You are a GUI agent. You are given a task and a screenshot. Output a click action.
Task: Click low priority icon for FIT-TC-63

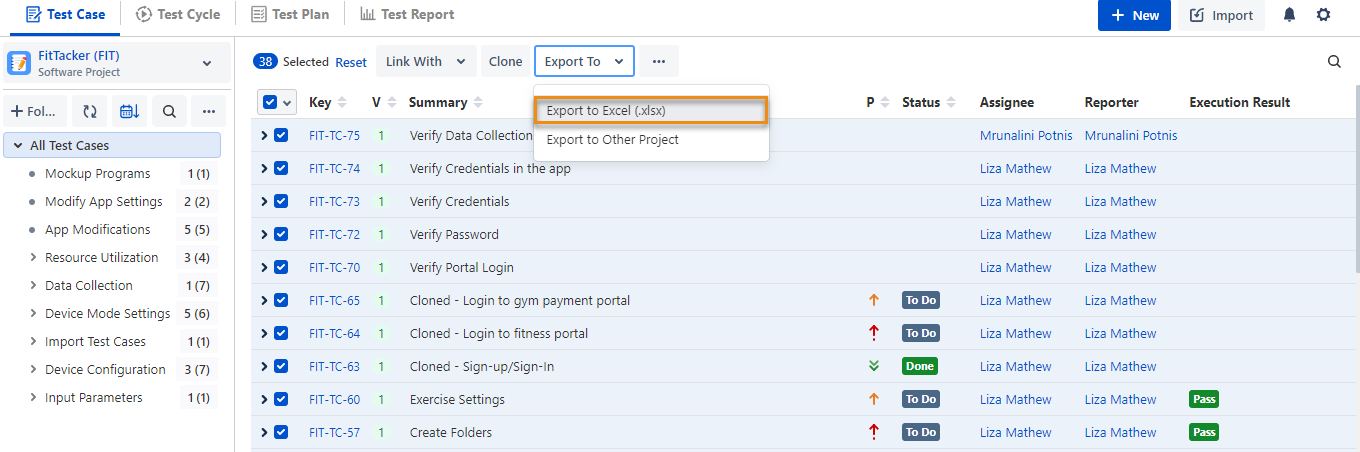tap(874, 366)
